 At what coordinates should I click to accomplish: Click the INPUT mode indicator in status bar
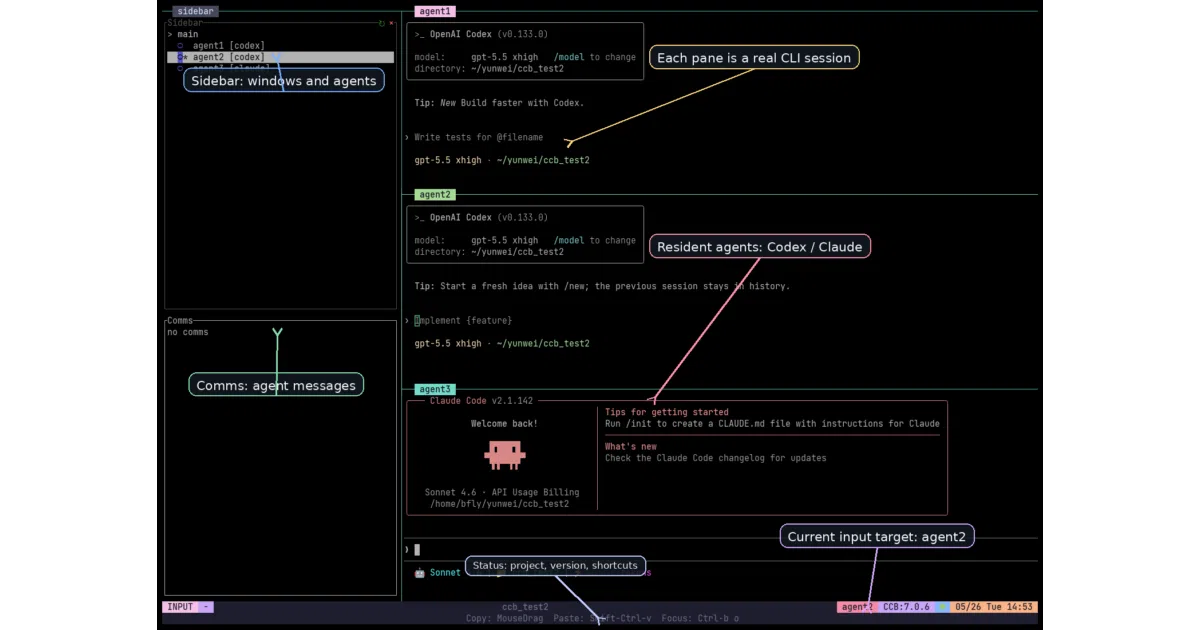[x=180, y=607]
